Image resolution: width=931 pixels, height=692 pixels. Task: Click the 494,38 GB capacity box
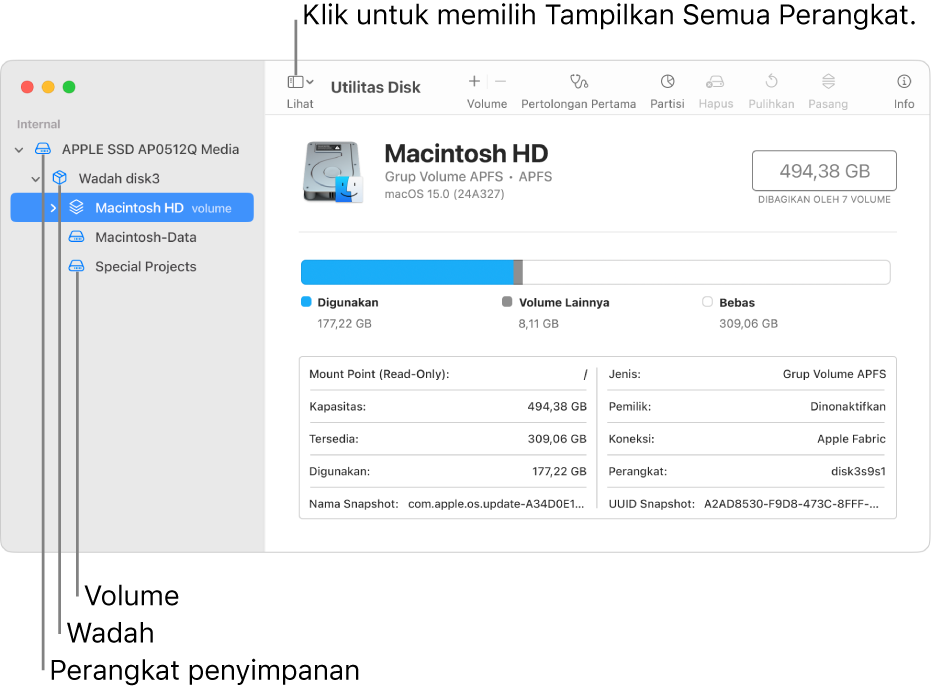click(x=824, y=171)
